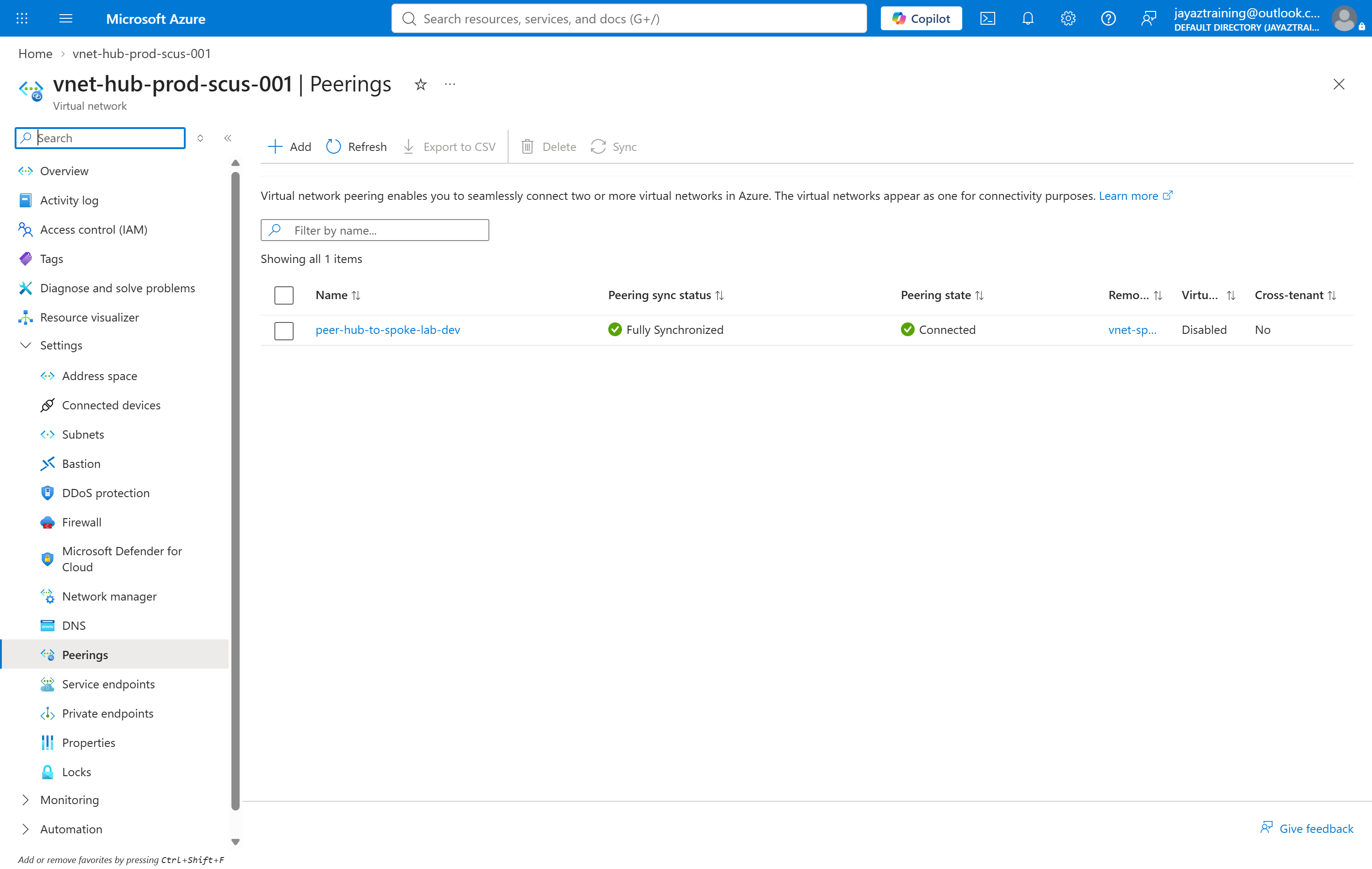The image size is (1372, 869).
Task: Click the sidebar expand/collapse all arrows
Action: [200, 138]
